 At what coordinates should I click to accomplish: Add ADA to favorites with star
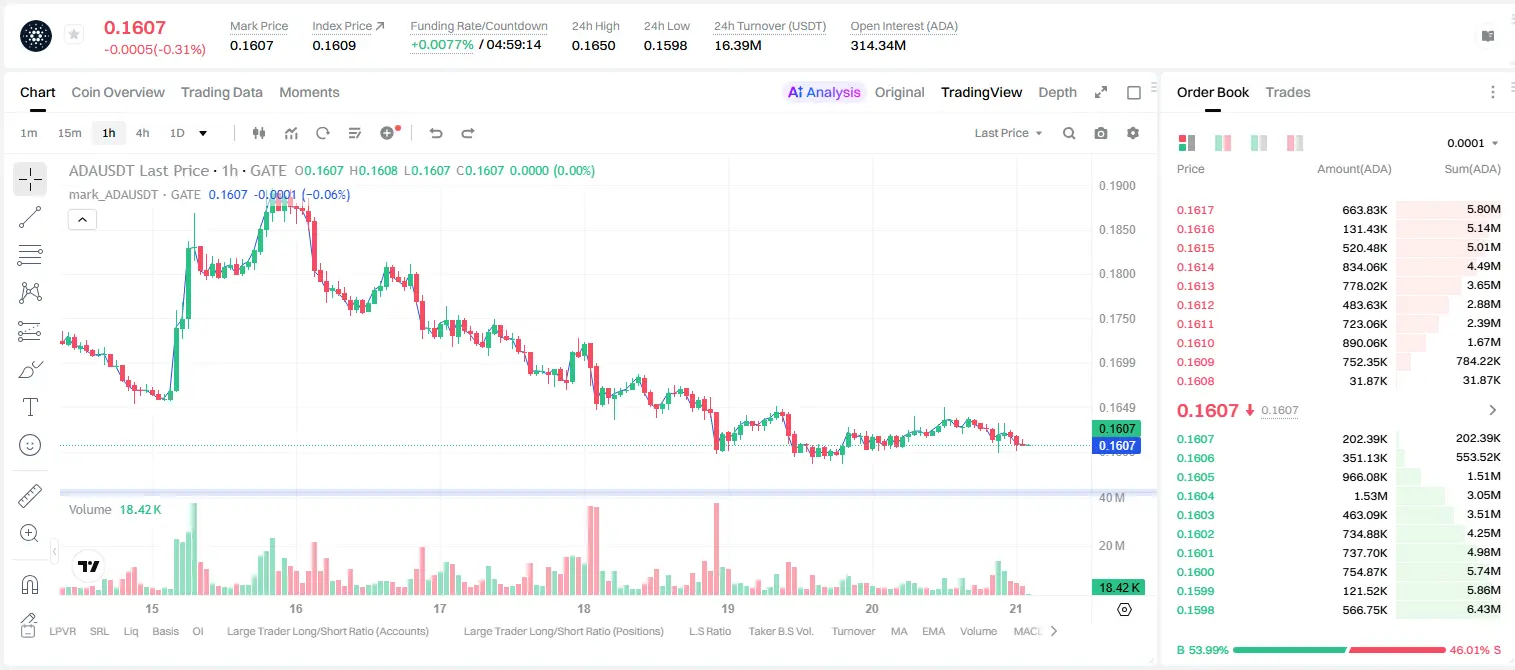tap(73, 35)
